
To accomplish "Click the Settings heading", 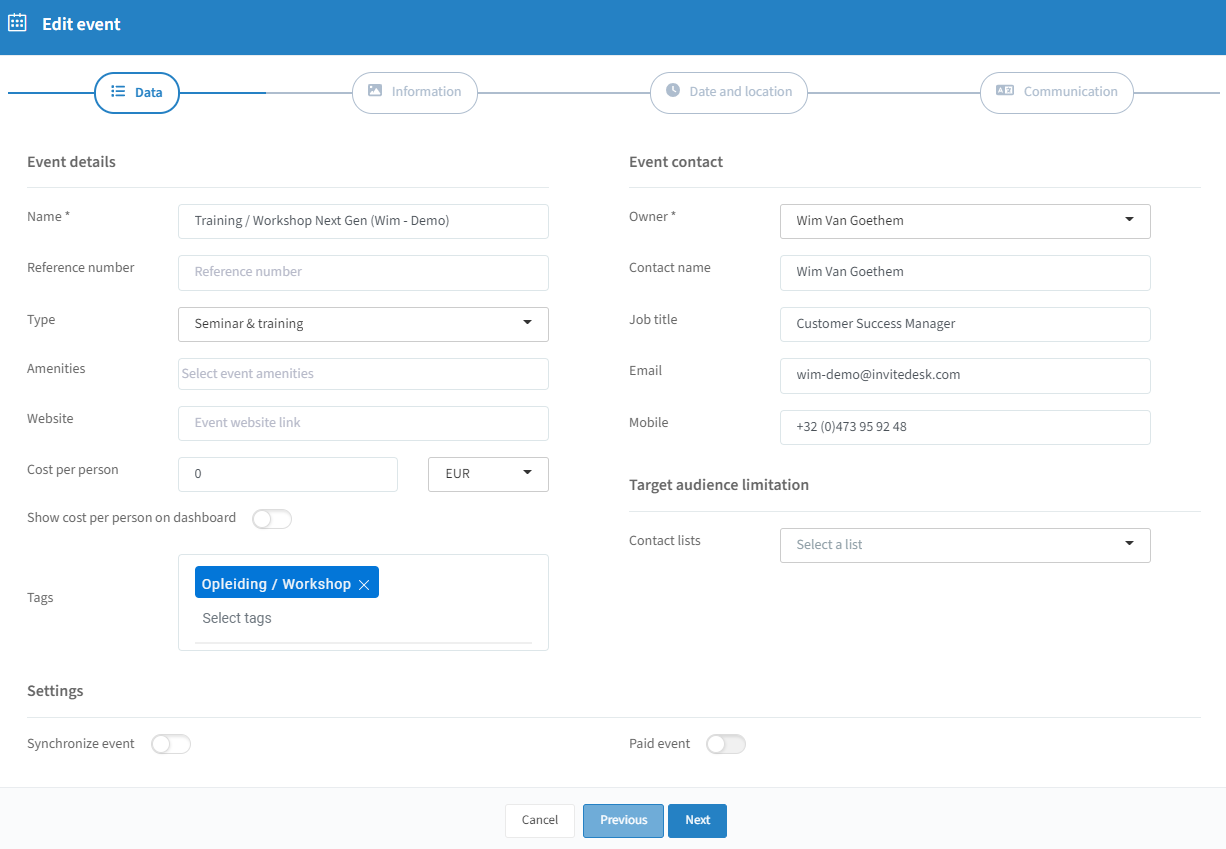I will pos(55,691).
